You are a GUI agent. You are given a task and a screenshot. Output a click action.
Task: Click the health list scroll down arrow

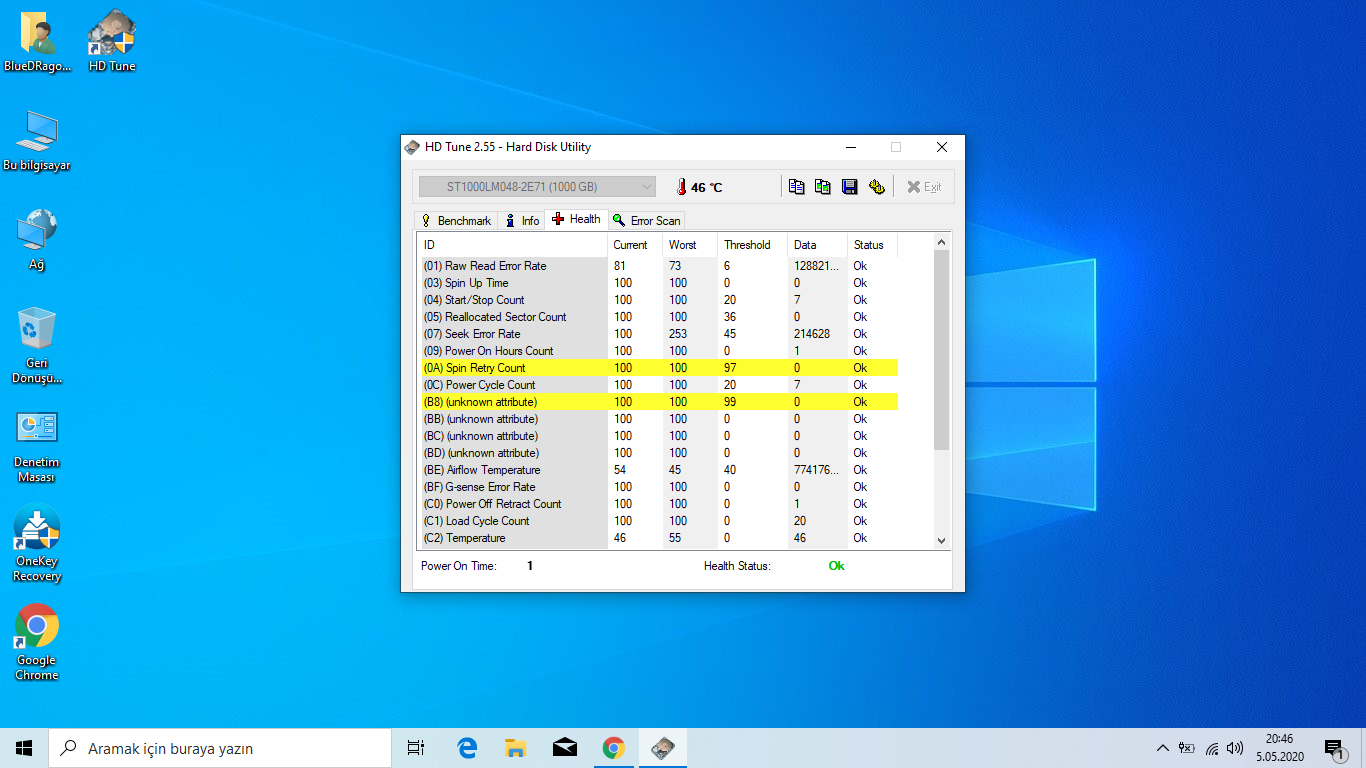click(941, 540)
